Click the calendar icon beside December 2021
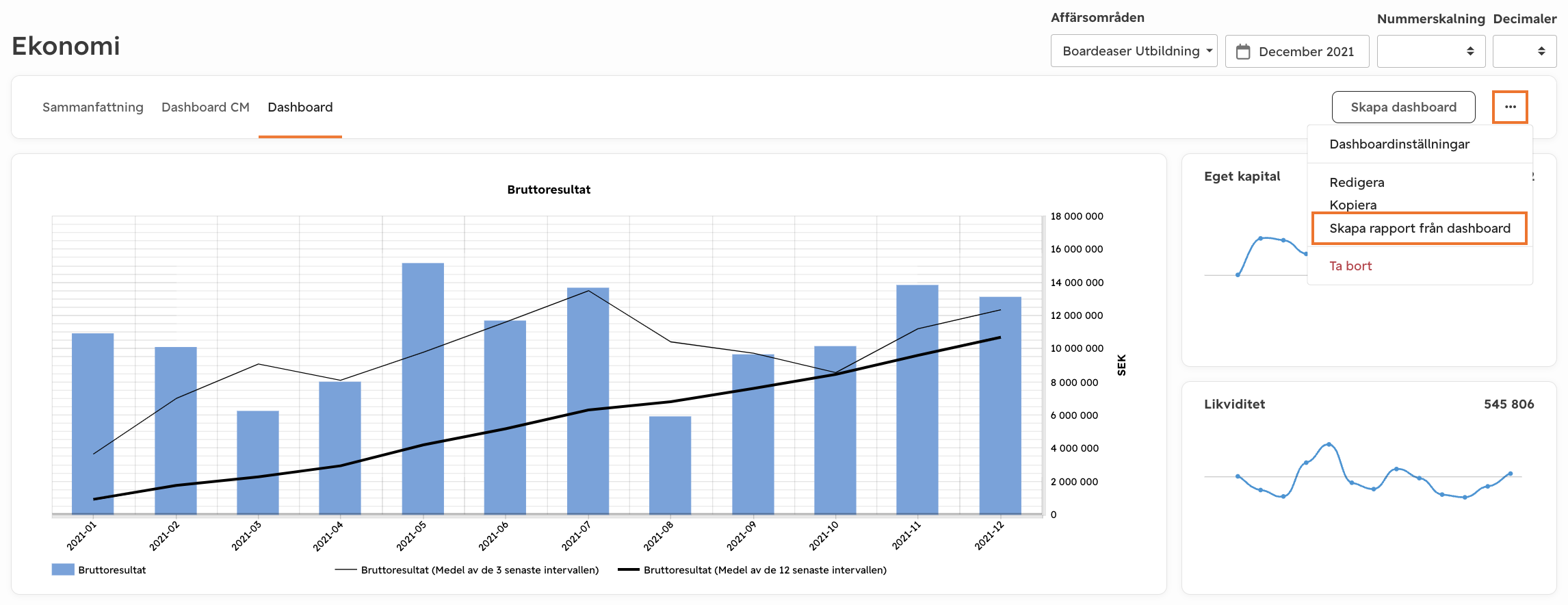 pos(1243,51)
